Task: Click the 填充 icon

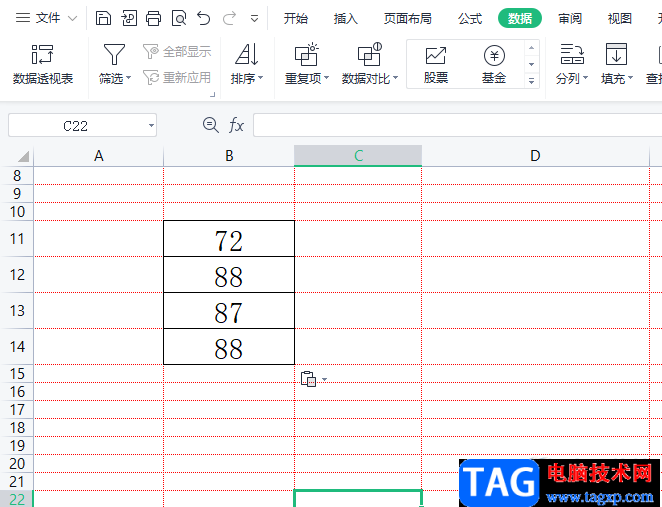Action: point(616,54)
